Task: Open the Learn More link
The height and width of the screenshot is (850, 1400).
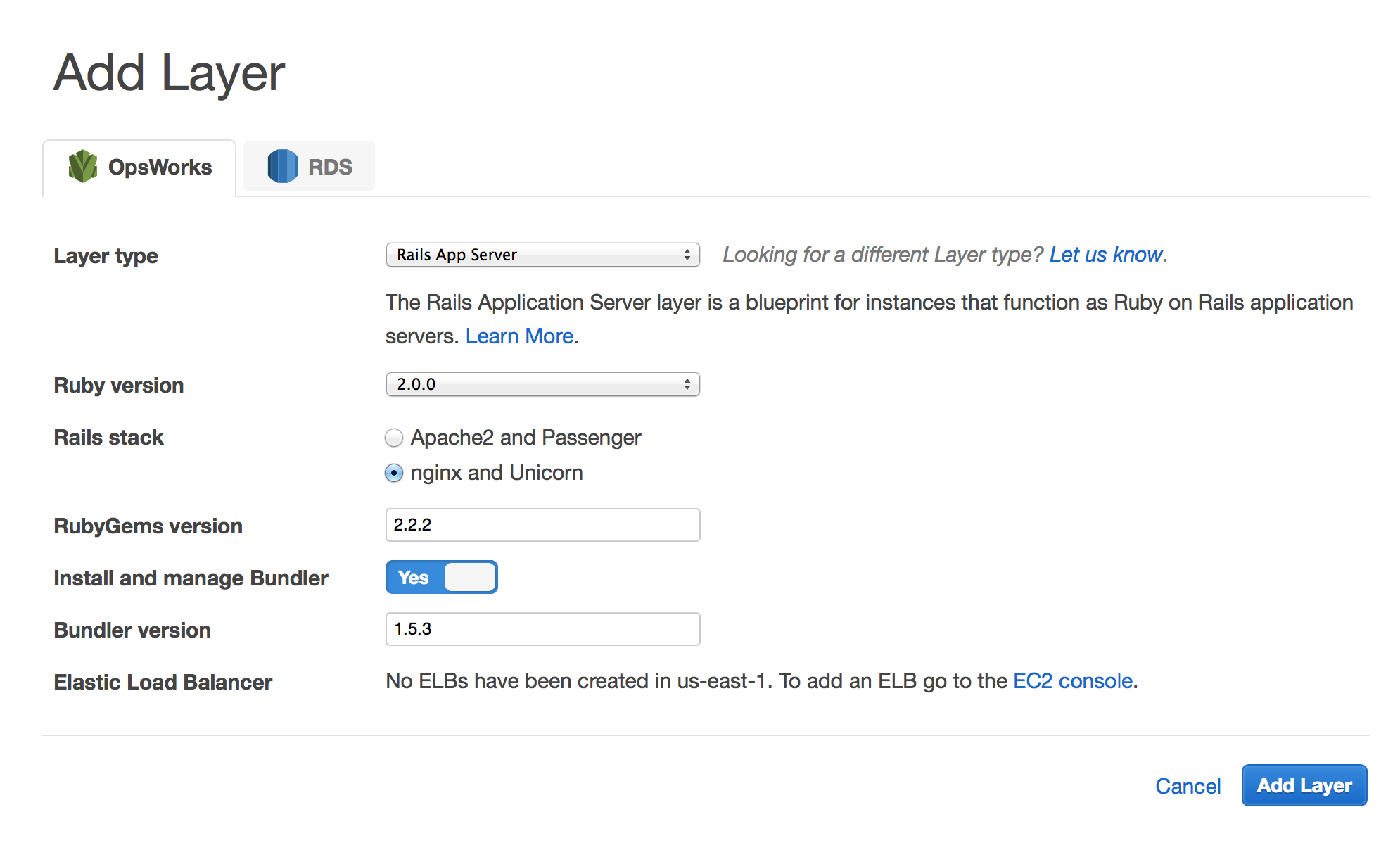Action: (x=519, y=336)
